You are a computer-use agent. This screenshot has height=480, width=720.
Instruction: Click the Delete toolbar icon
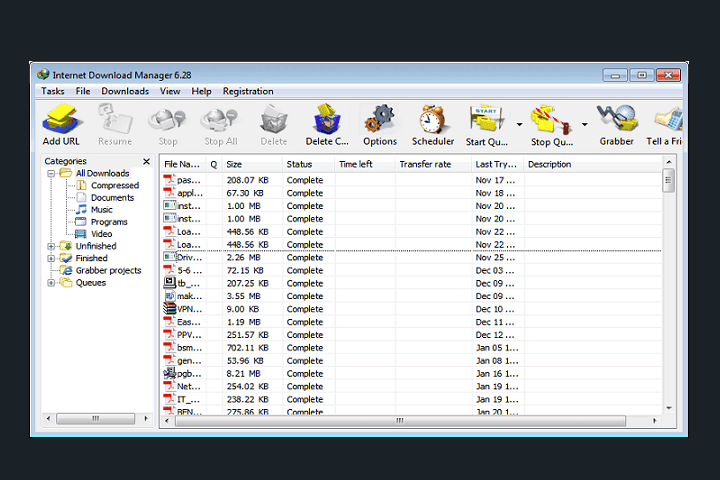tap(274, 119)
